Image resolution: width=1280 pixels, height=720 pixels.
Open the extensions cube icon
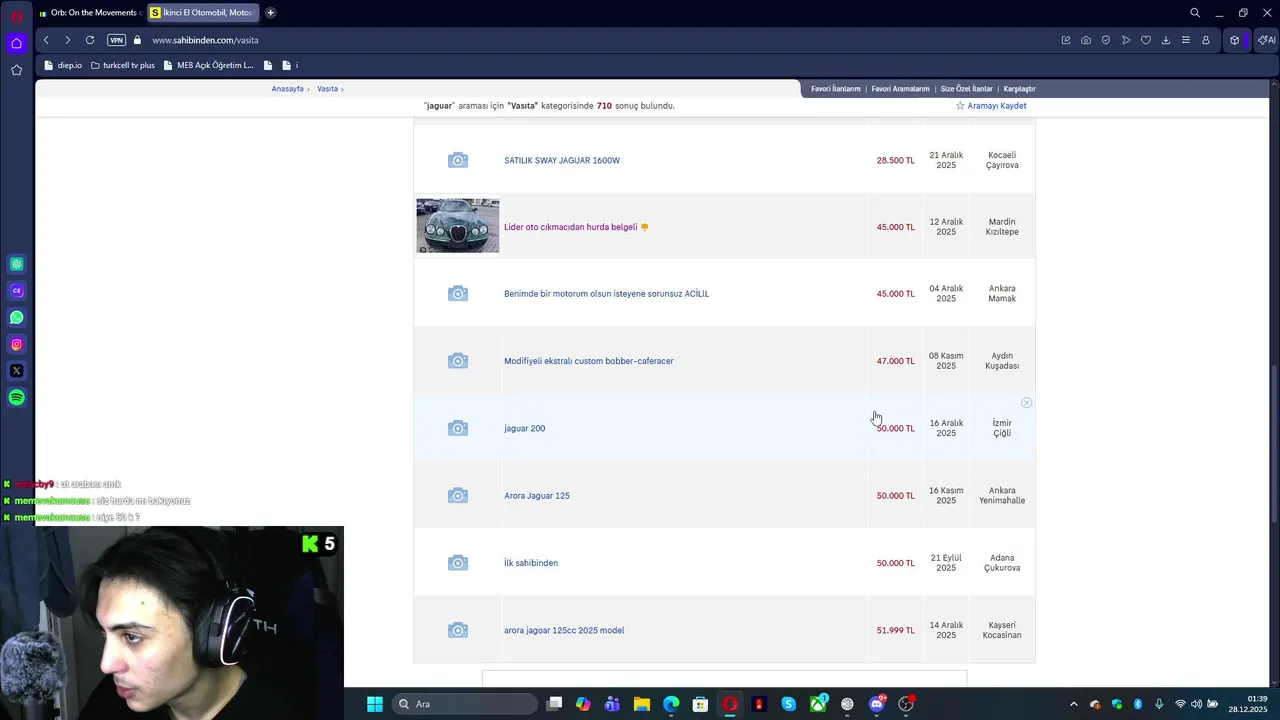pyautogui.click(x=1235, y=40)
